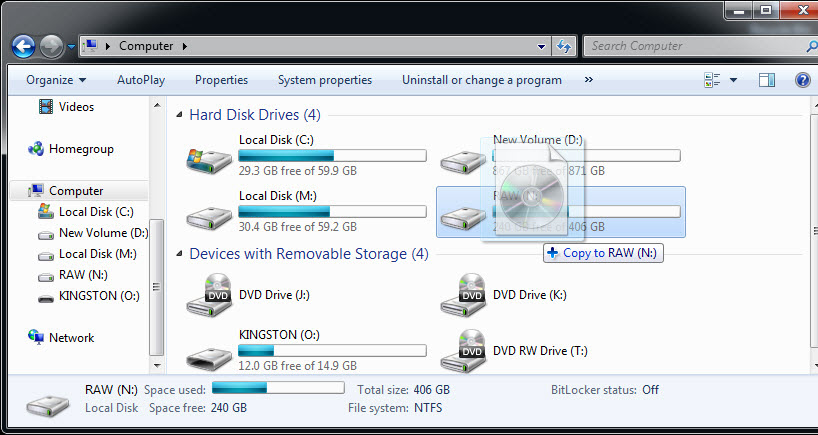Click the File system NTFS value
The height and width of the screenshot is (435, 818).
[x=428, y=408]
